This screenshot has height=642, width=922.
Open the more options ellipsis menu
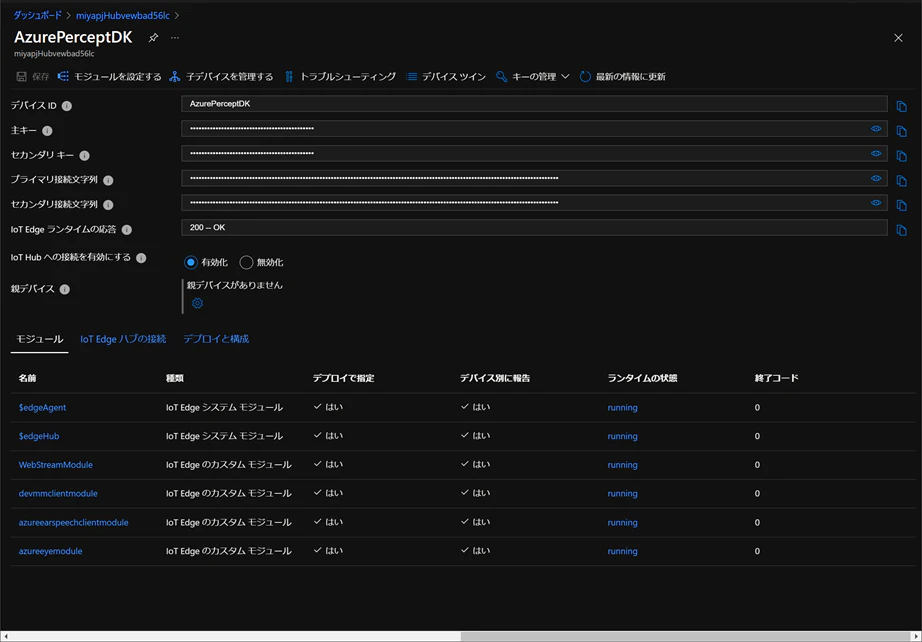[x=175, y=38]
